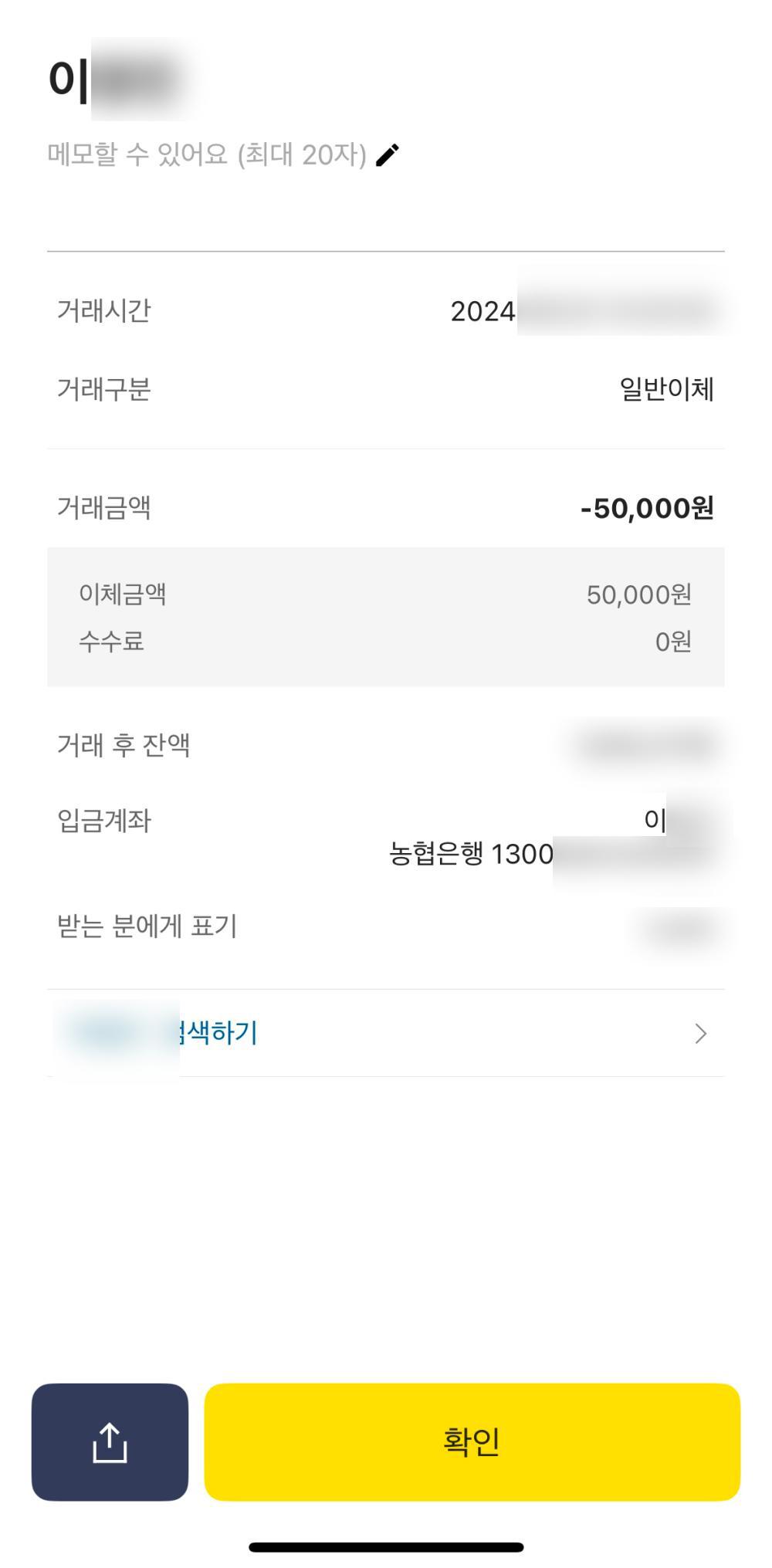The width and height of the screenshot is (772, 1568).
Task: Tap the 거래구분 label
Action: pyautogui.click(x=103, y=389)
